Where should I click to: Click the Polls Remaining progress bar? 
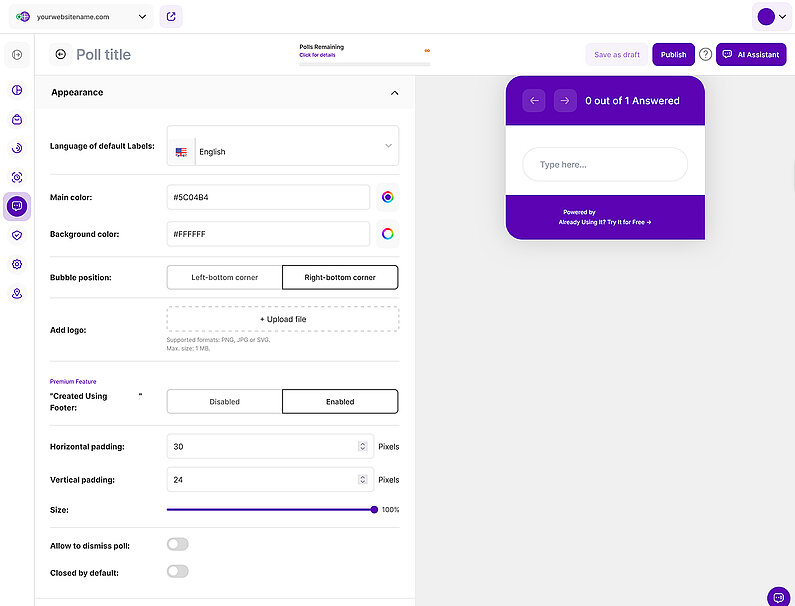tap(365, 64)
